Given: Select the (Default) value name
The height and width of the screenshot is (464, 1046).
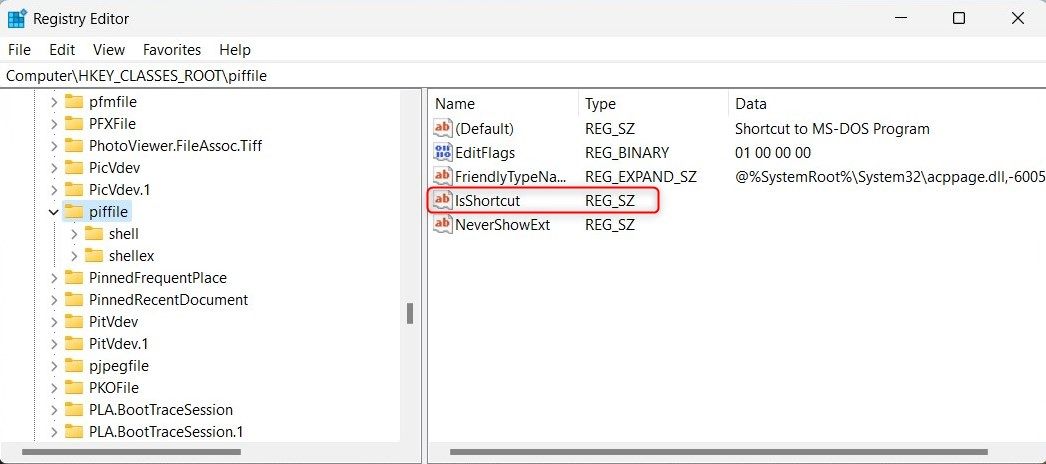Looking at the screenshot, I should pyautogui.click(x=484, y=129).
